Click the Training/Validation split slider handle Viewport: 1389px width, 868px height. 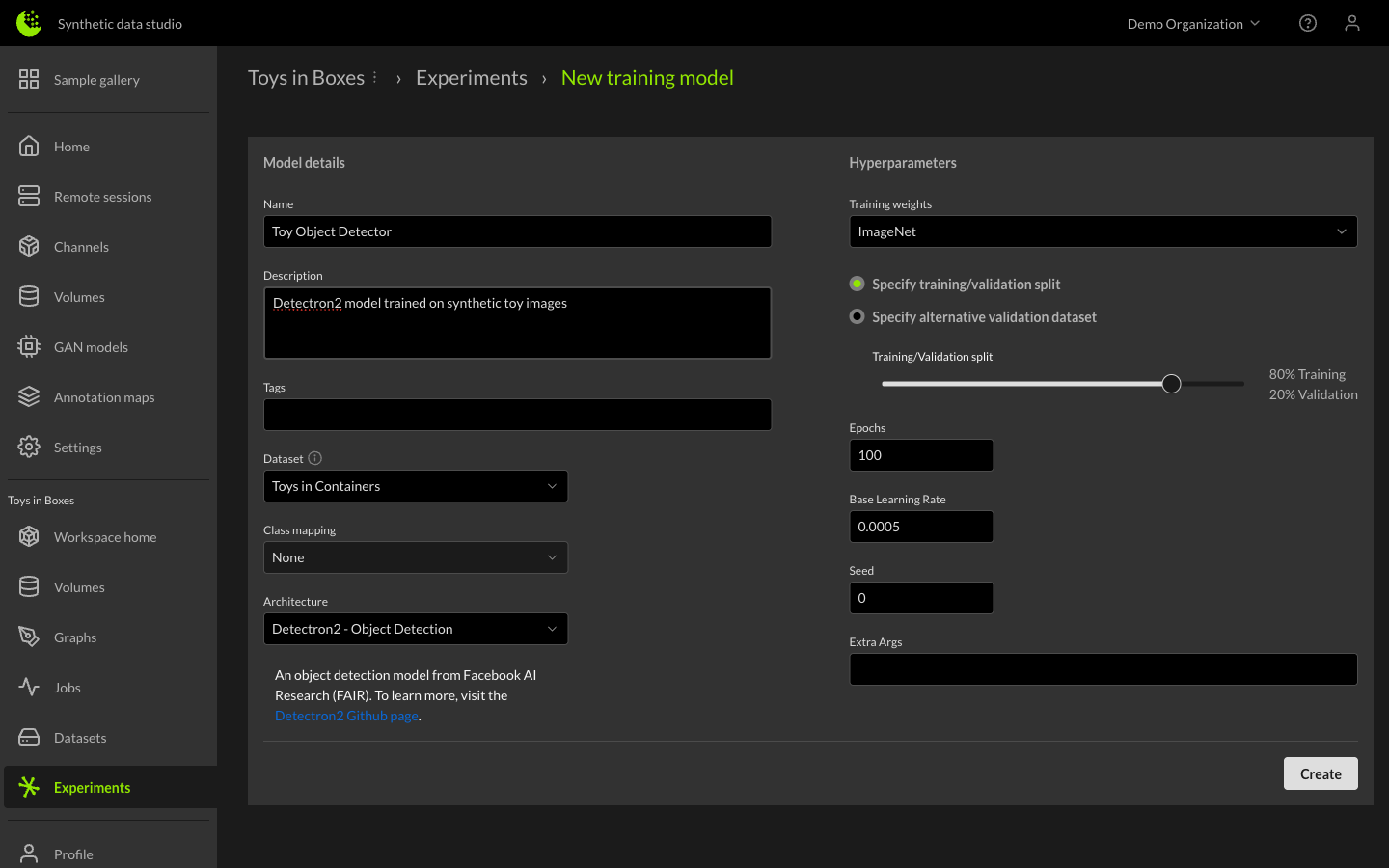[1171, 384]
